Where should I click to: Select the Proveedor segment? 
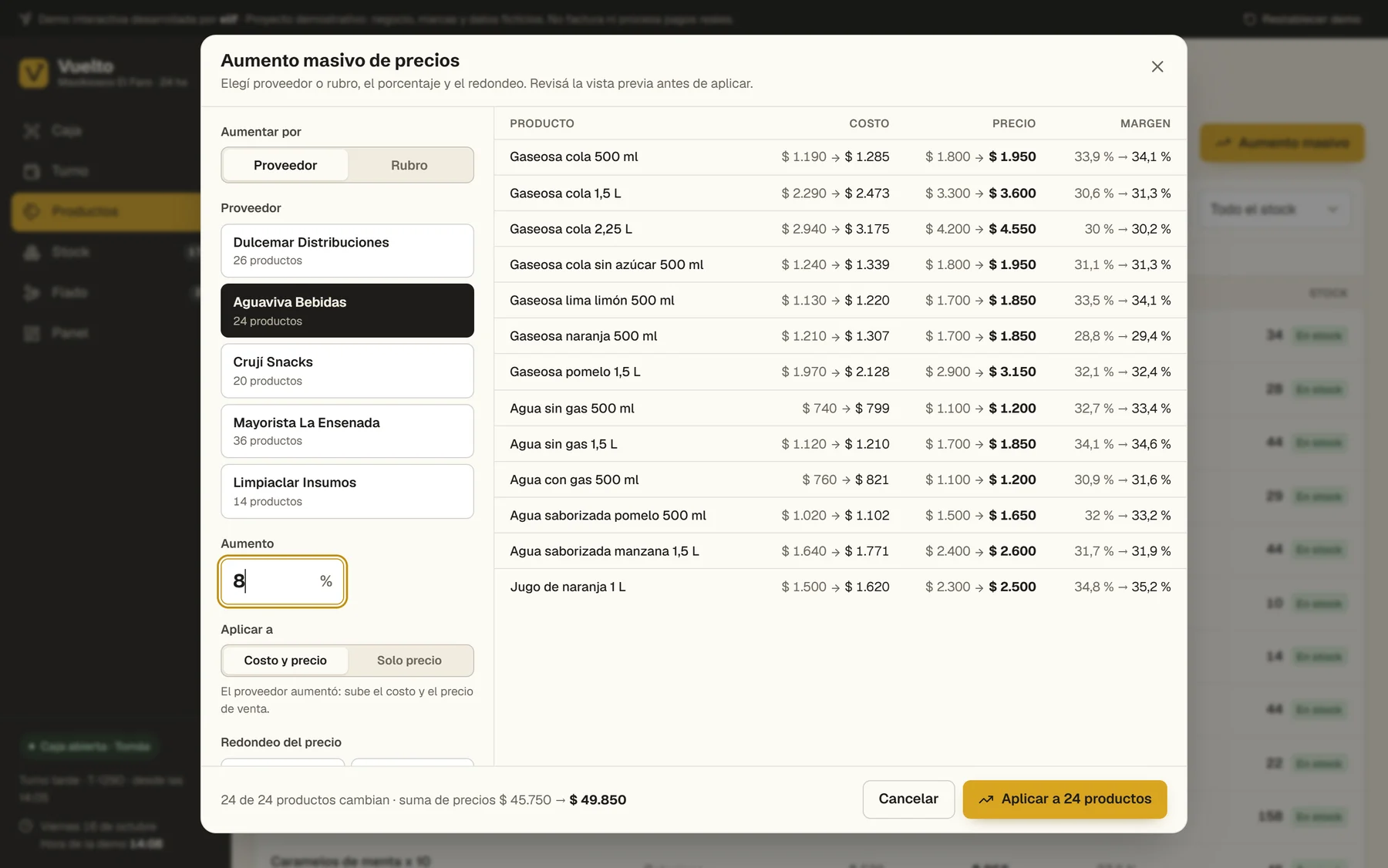click(285, 165)
